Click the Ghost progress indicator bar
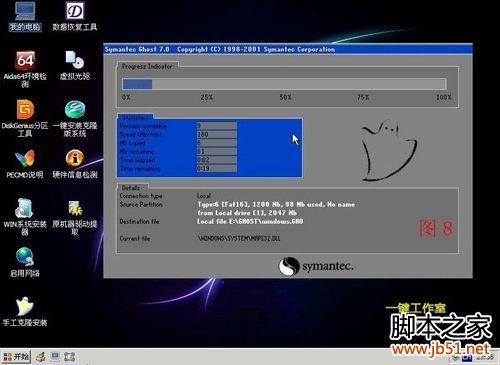The image size is (500, 365). pyautogui.click(x=284, y=84)
